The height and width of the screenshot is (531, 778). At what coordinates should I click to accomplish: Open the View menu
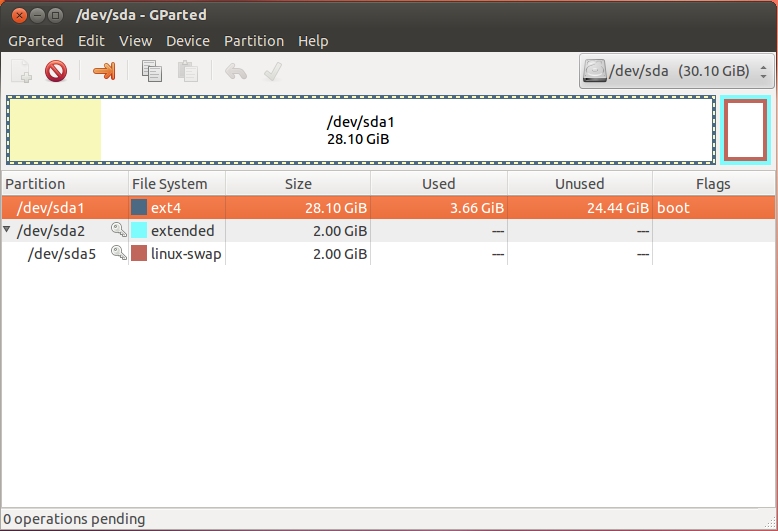click(x=135, y=41)
